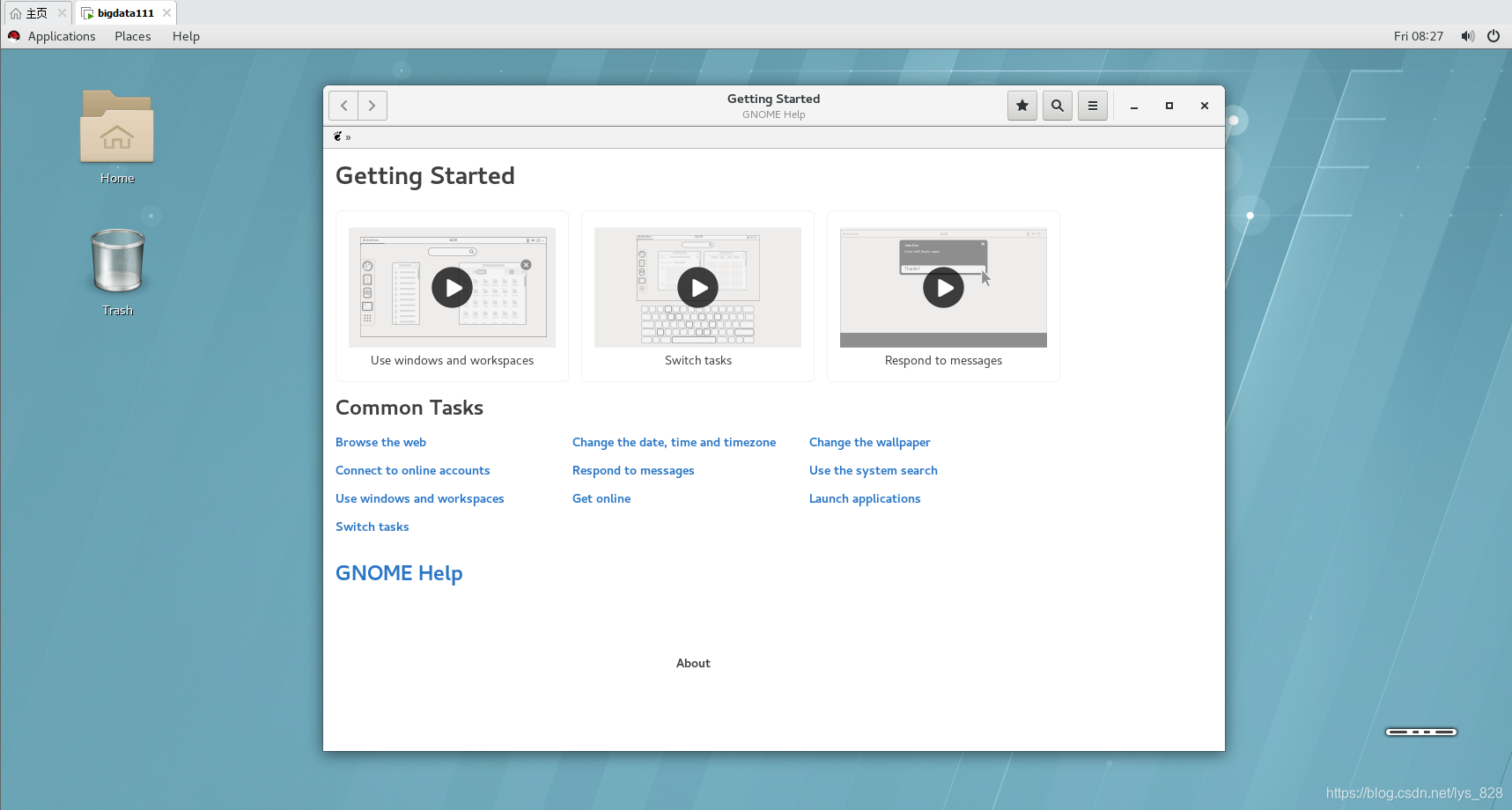Close the 主页 tab
The width and height of the screenshot is (1512, 810).
62,13
